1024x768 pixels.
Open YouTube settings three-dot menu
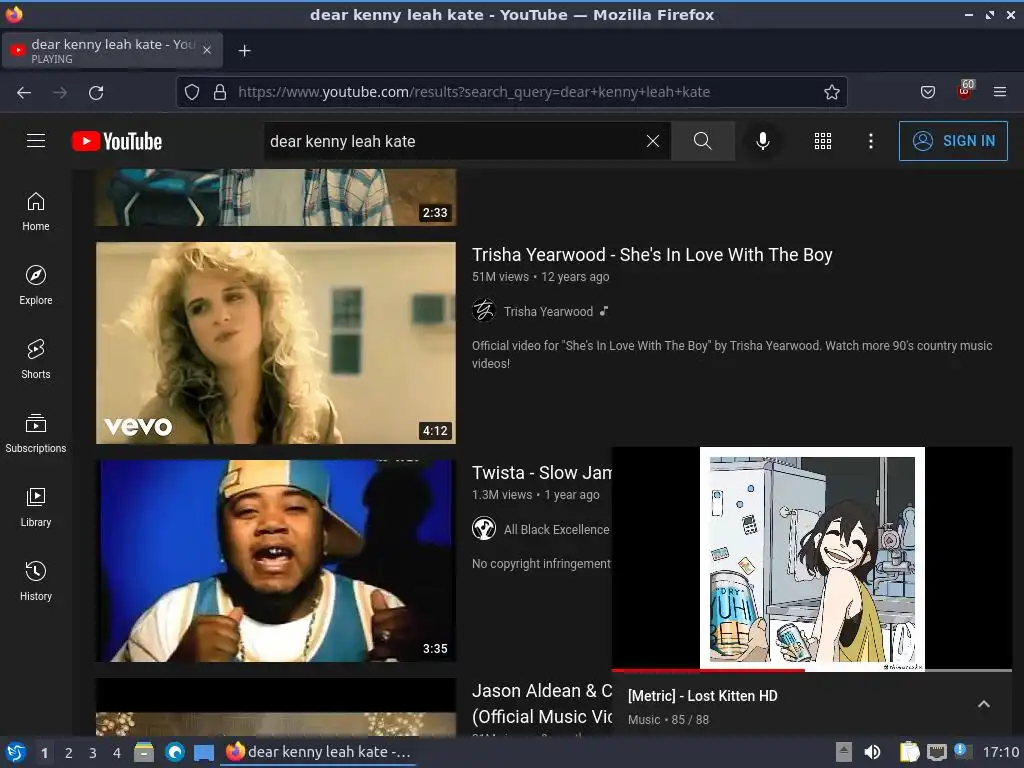tap(871, 141)
